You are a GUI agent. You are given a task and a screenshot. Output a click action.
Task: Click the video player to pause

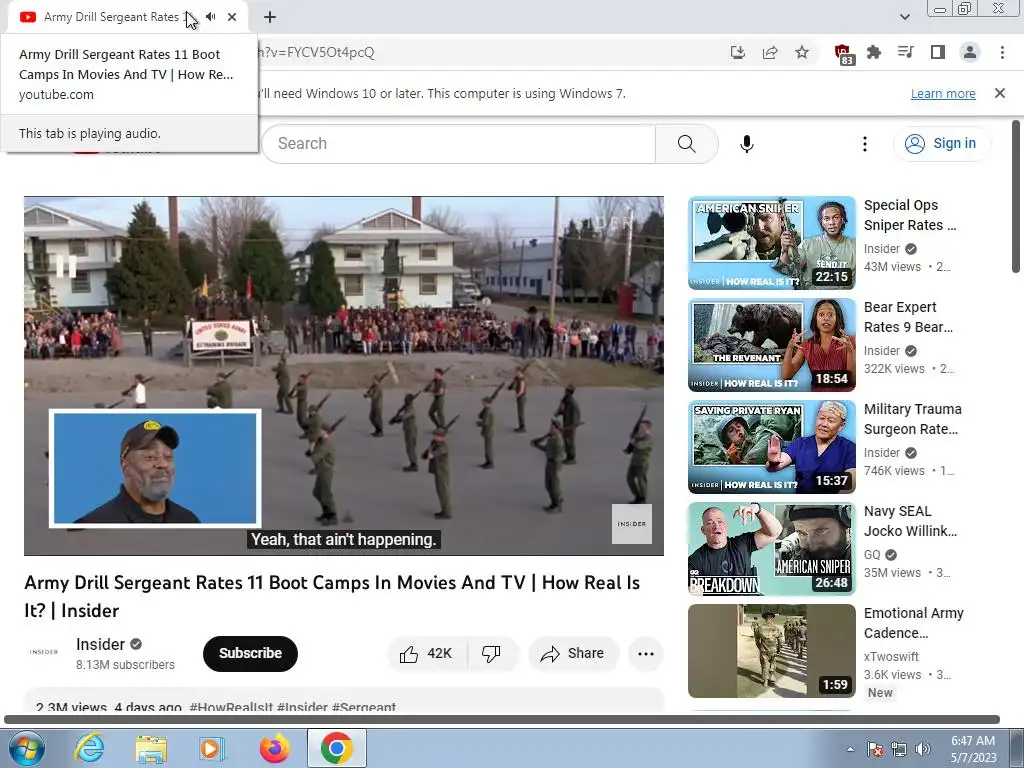pyautogui.click(x=344, y=376)
